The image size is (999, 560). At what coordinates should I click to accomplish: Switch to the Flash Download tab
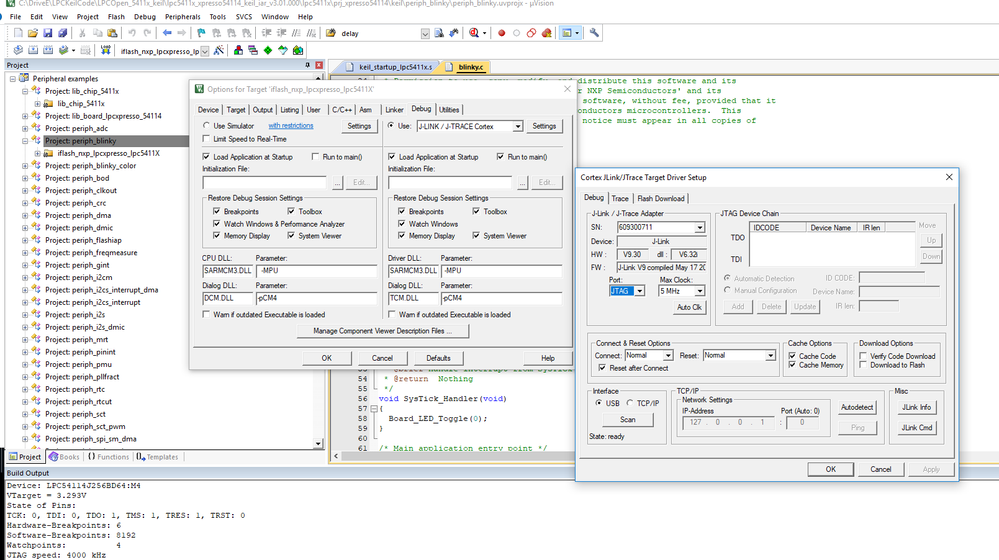pyautogui.click(x=661, y=198)
